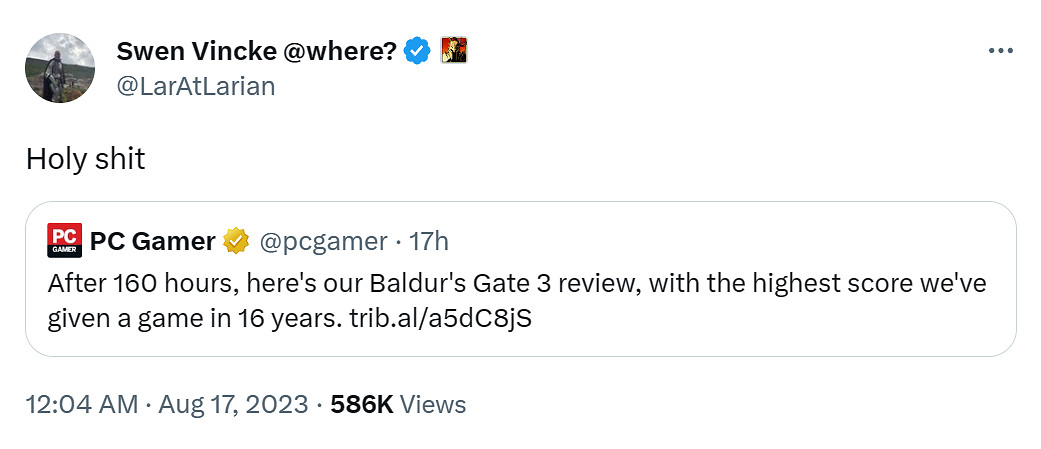Open the trib.al/a5dC8jS review link

click(442, 316)
